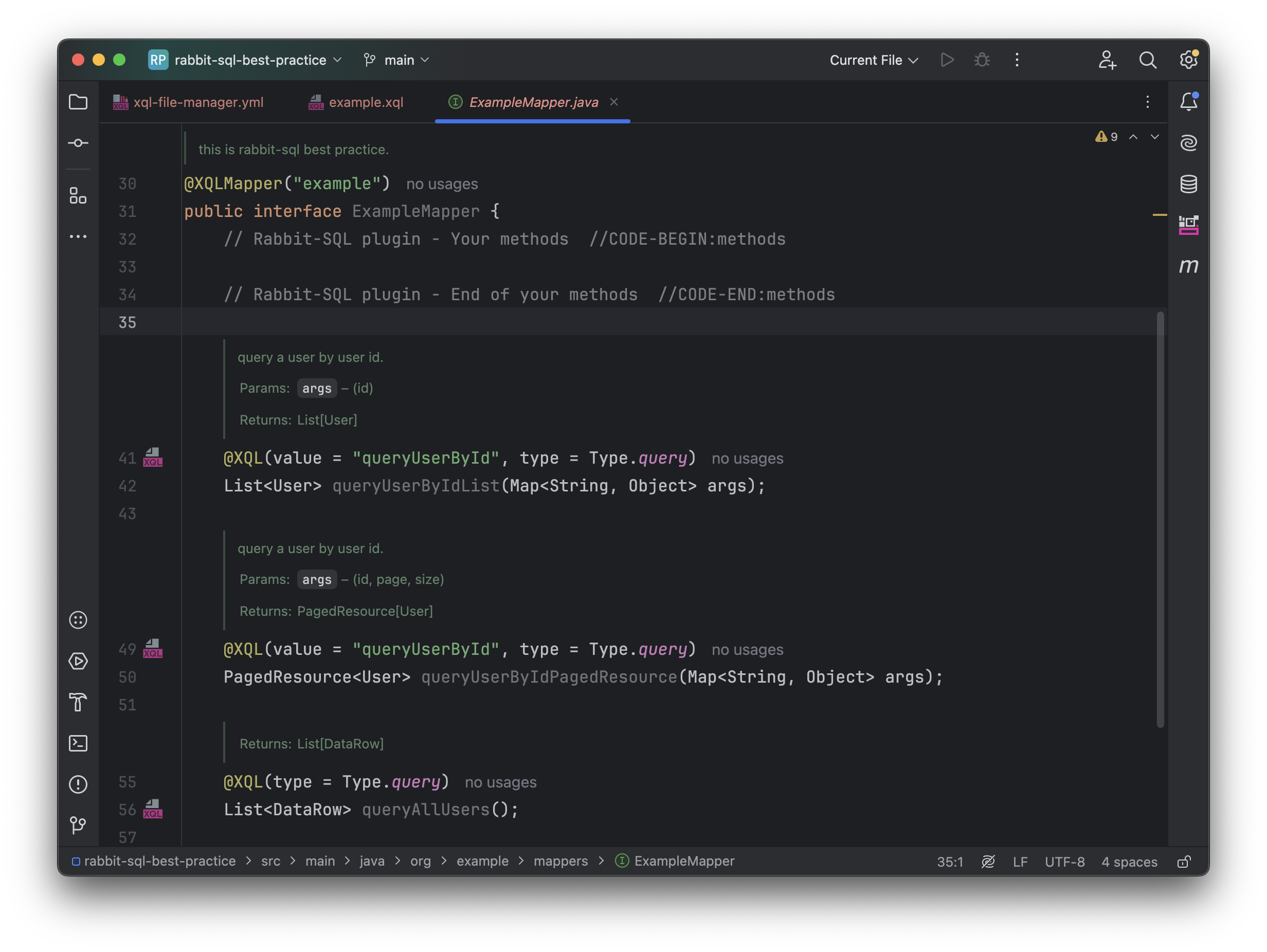The width and height of the screenshot is (1267, 952).
Task: Click 'no usages' hint after @XQLMapper
Action: [x=442, y=184]
